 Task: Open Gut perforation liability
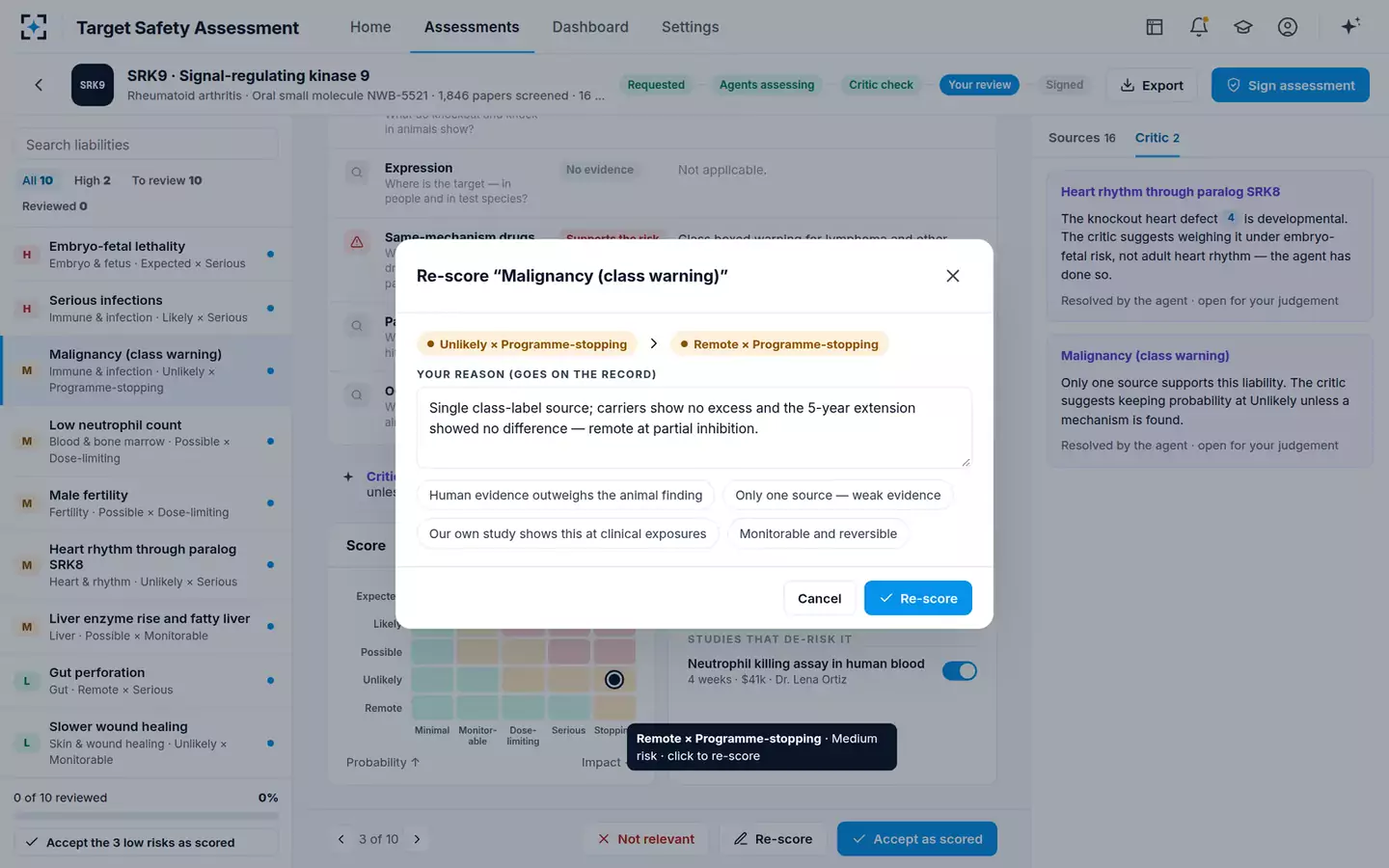click(146, 680)
